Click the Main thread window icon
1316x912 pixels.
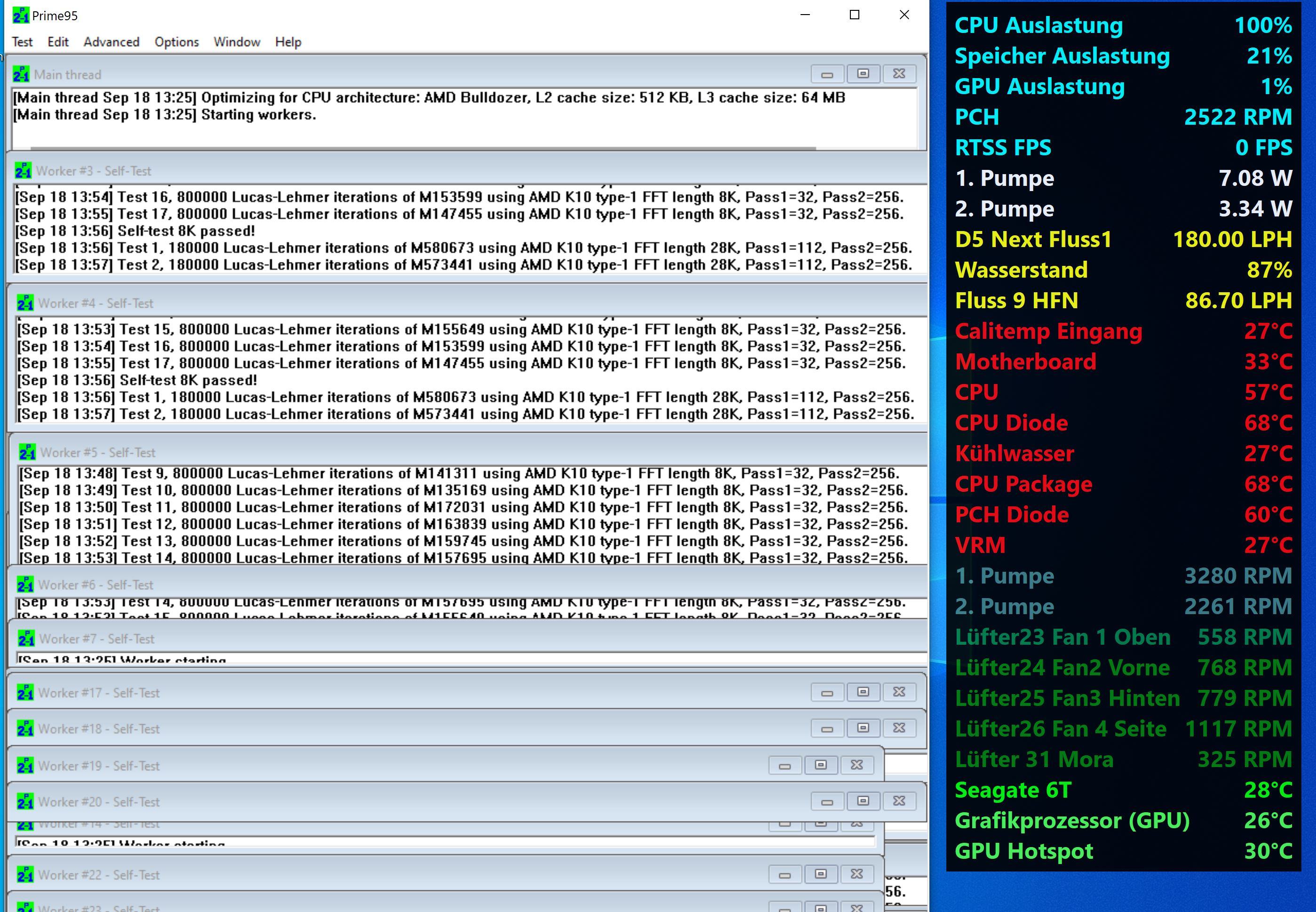[x=21, y=74]
